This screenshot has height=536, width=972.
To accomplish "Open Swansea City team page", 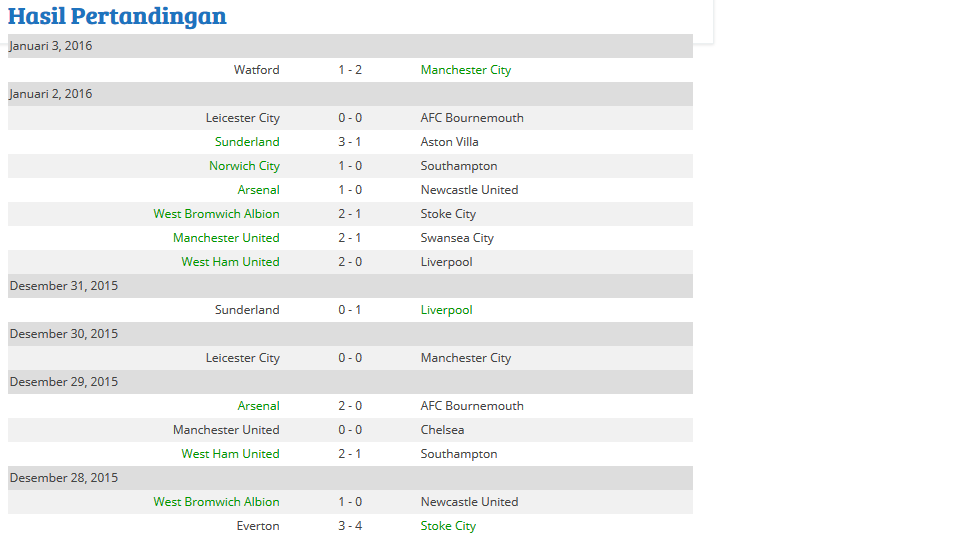I will click(457, 238).
